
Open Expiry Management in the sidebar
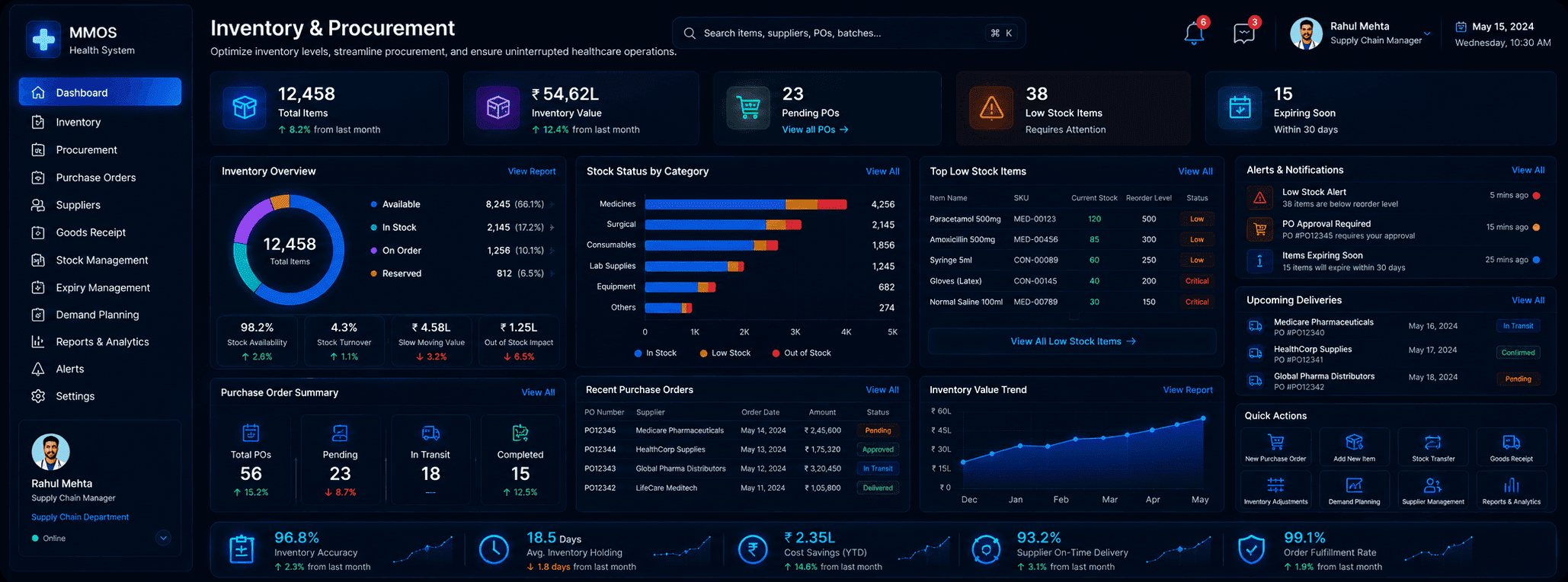pyautogui.click(x=100, y=287)
